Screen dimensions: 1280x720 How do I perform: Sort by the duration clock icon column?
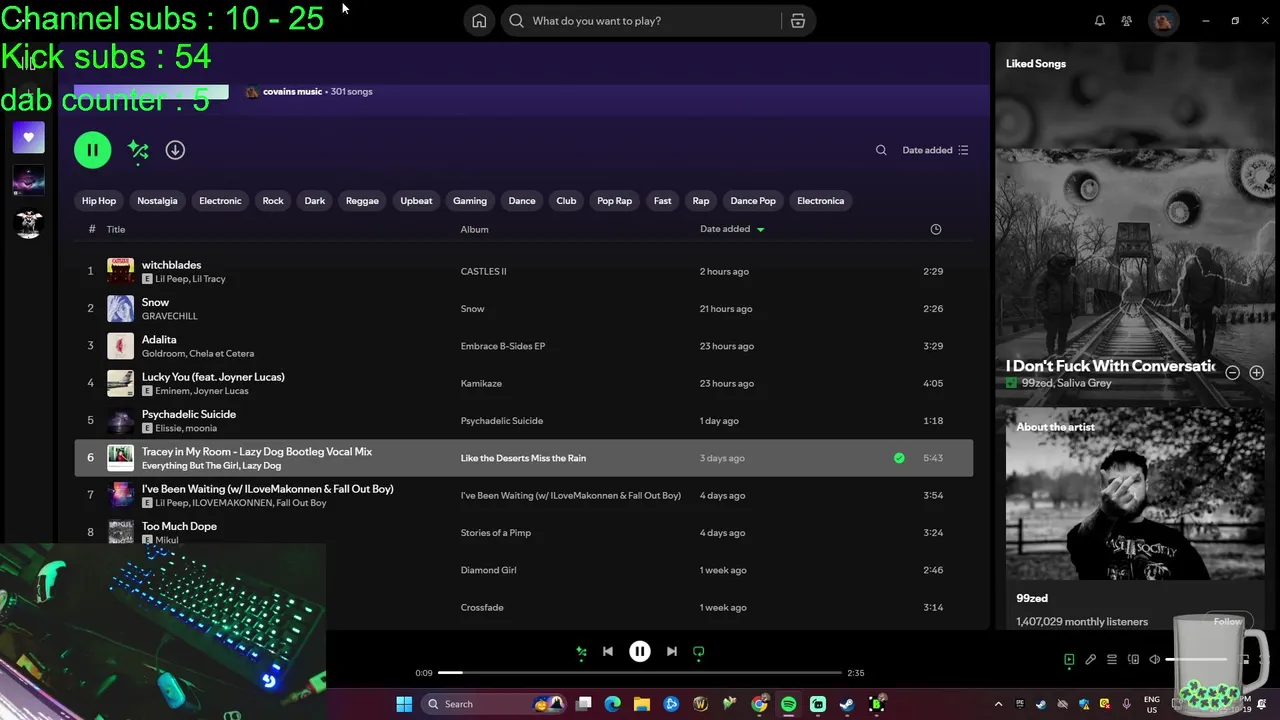point(936,229)
